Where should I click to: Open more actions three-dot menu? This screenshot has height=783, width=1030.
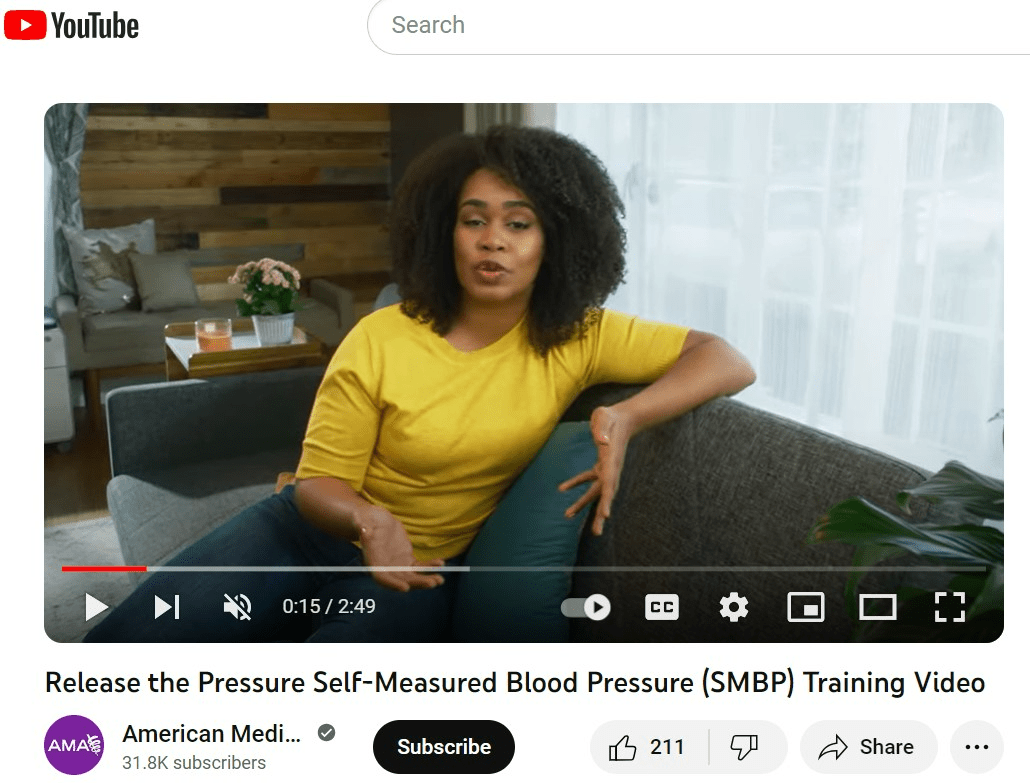point(977,747)
